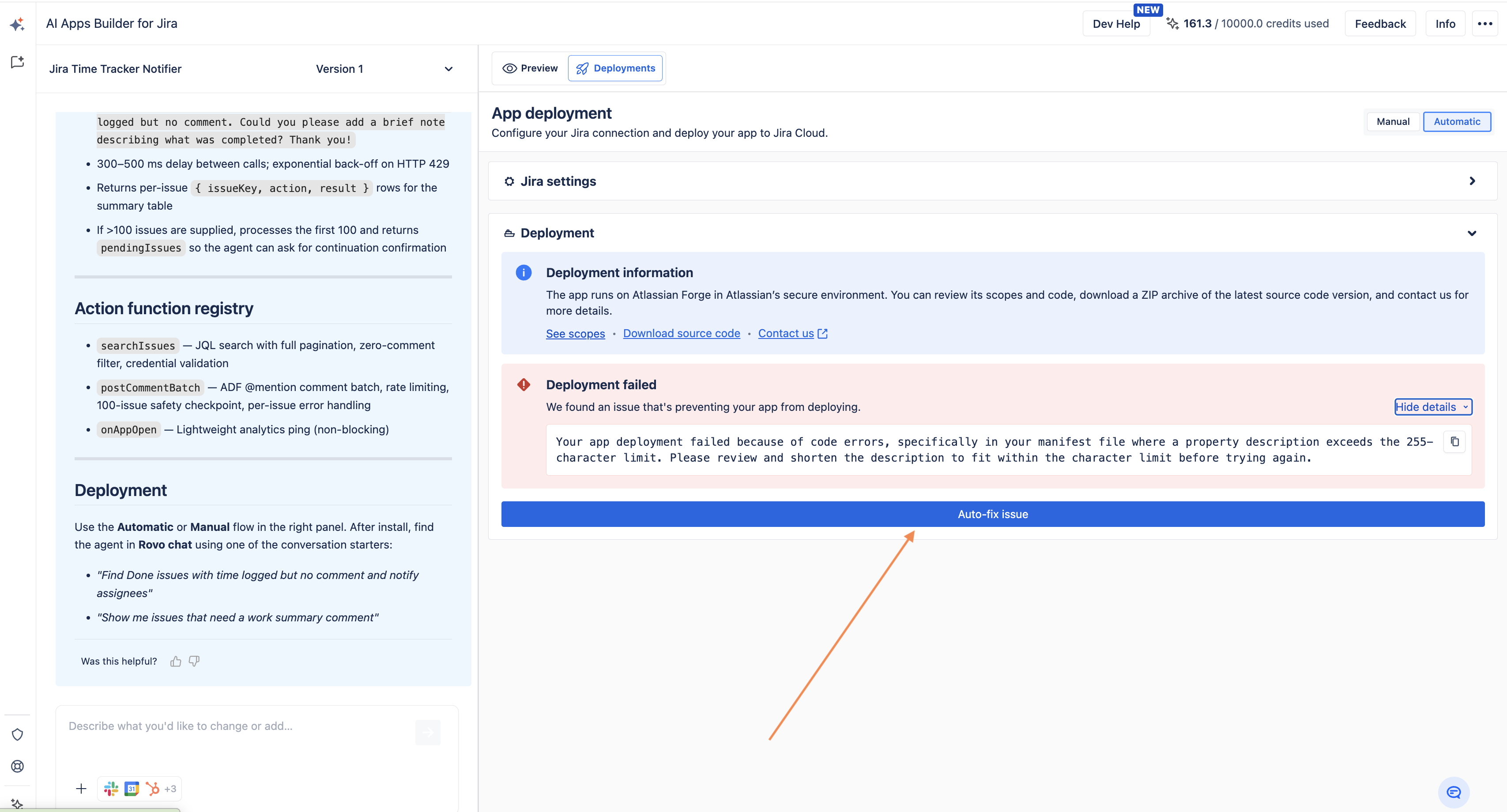Open the Contact us link
The width and height of the screenshot is (1507, 812).
tap(793, 334)
